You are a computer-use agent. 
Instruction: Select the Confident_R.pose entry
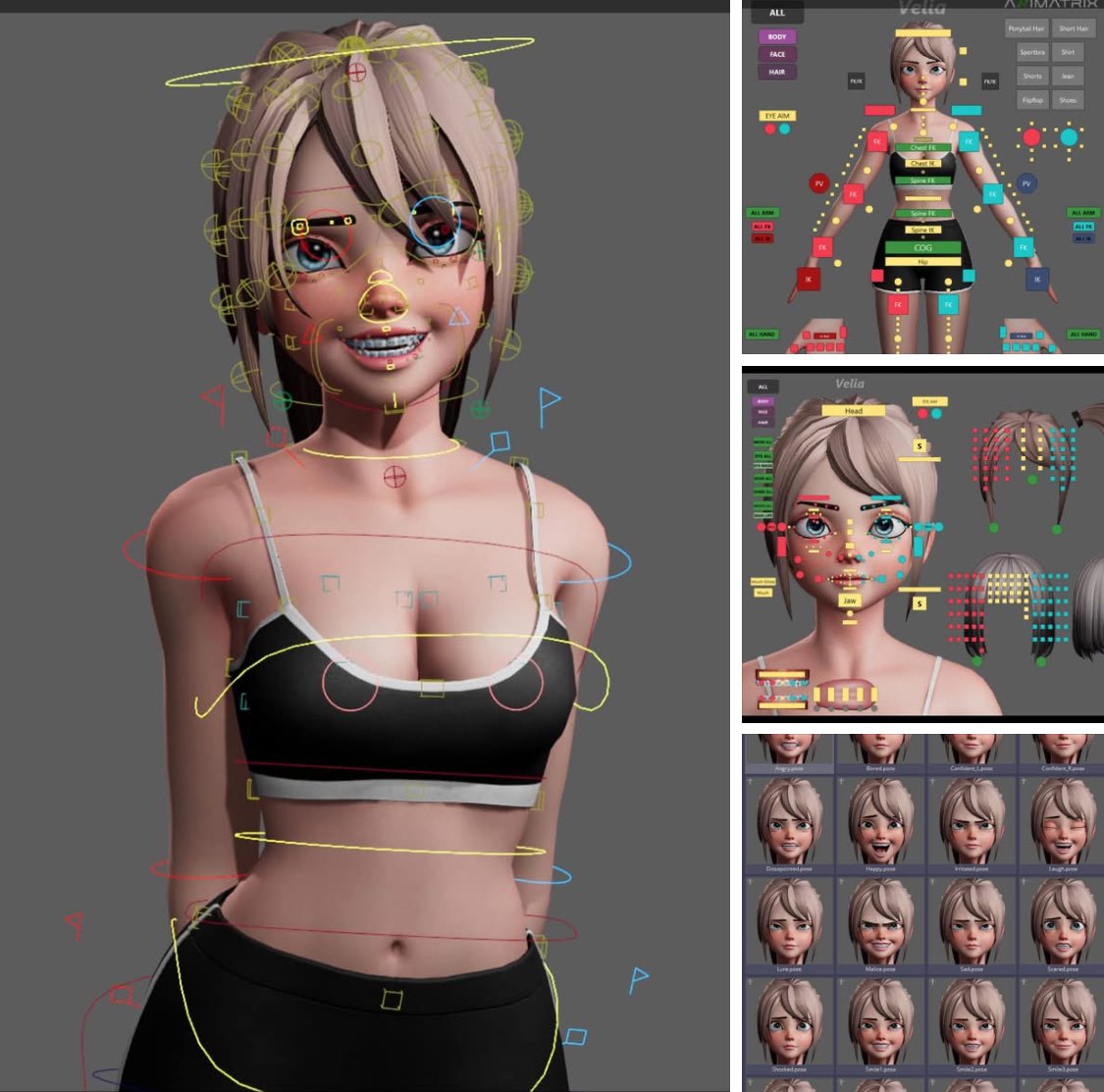[1063, 754]
